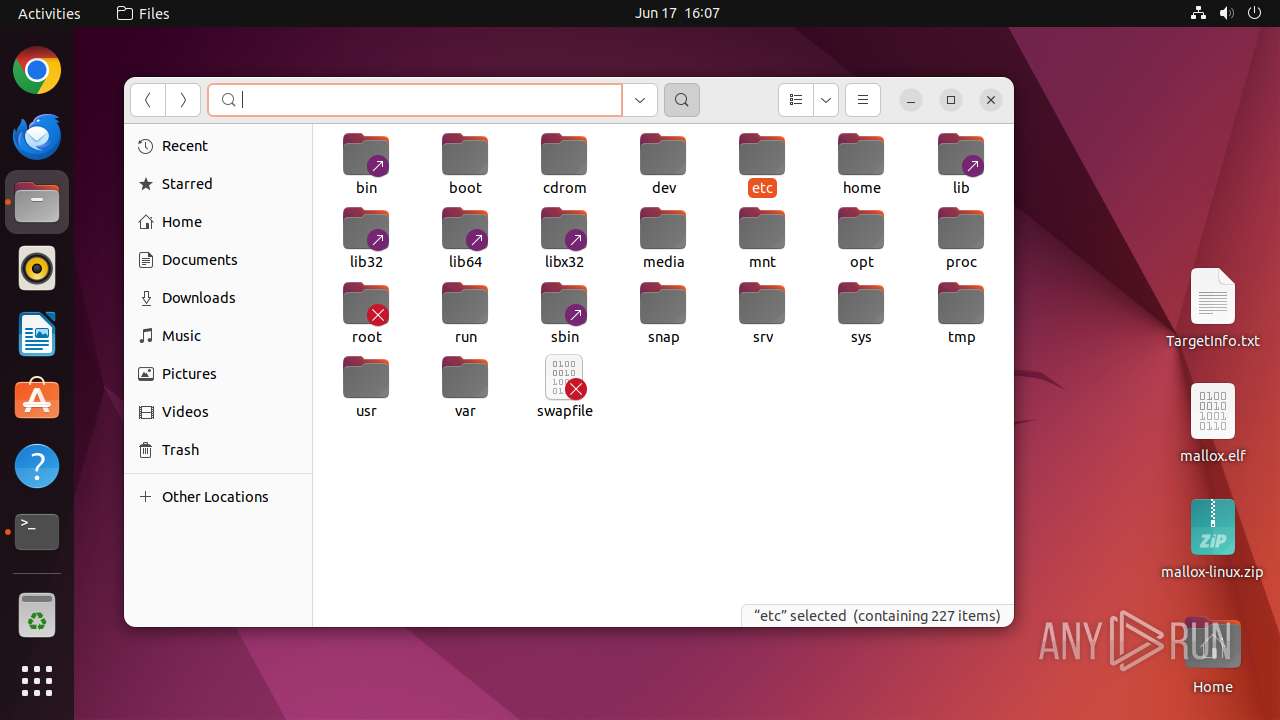Go to Pictures in sidebar
The height and width of the screenshot is (720, 1280).
pos(218,374)
